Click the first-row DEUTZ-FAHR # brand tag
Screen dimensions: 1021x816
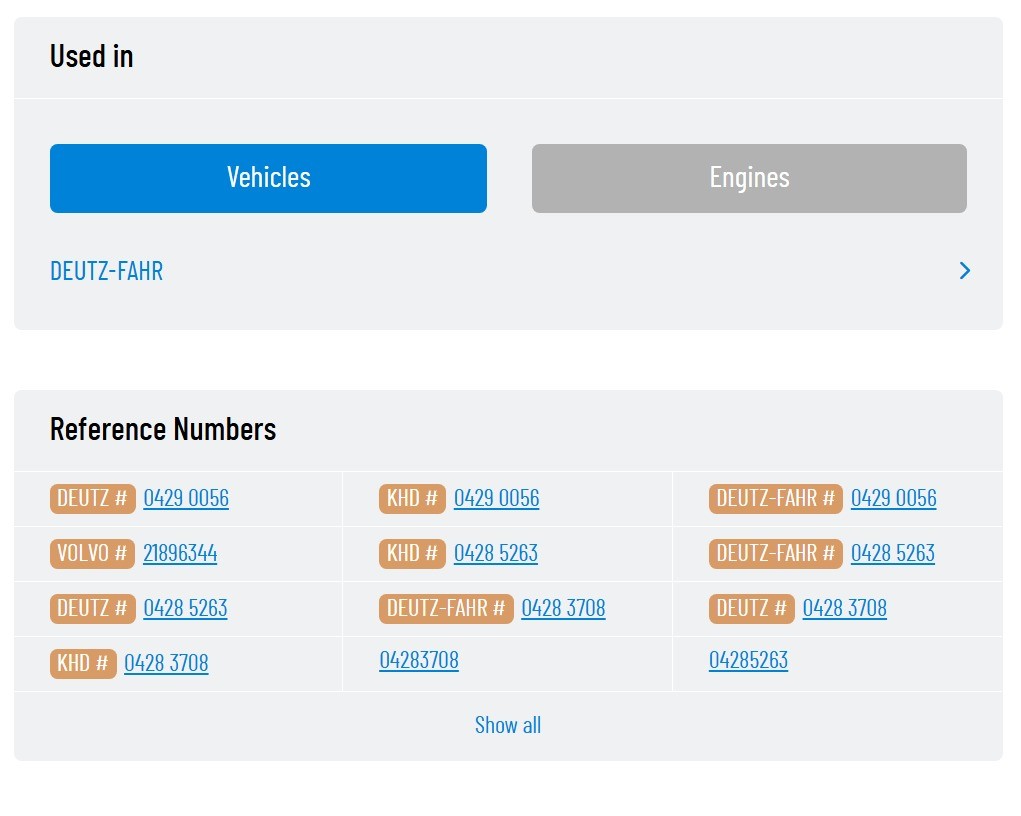pyautogui.click(x=776, y=498)
